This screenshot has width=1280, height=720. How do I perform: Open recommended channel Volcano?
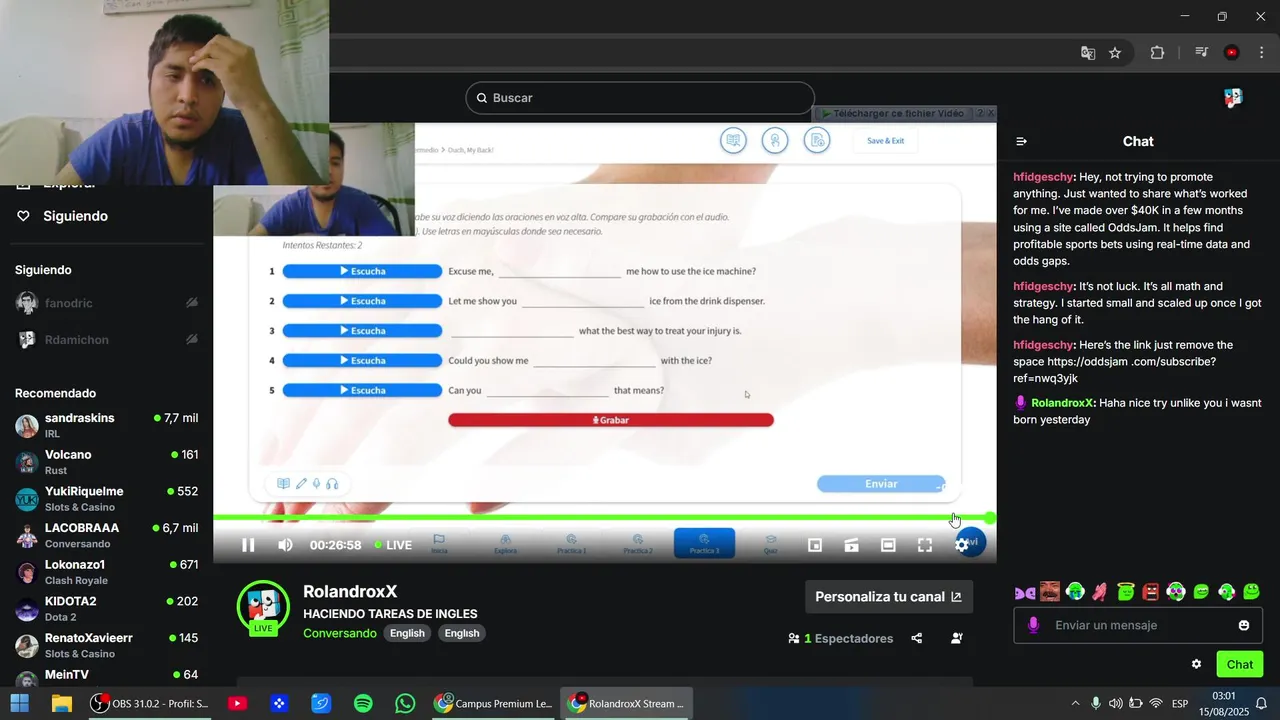106,462
